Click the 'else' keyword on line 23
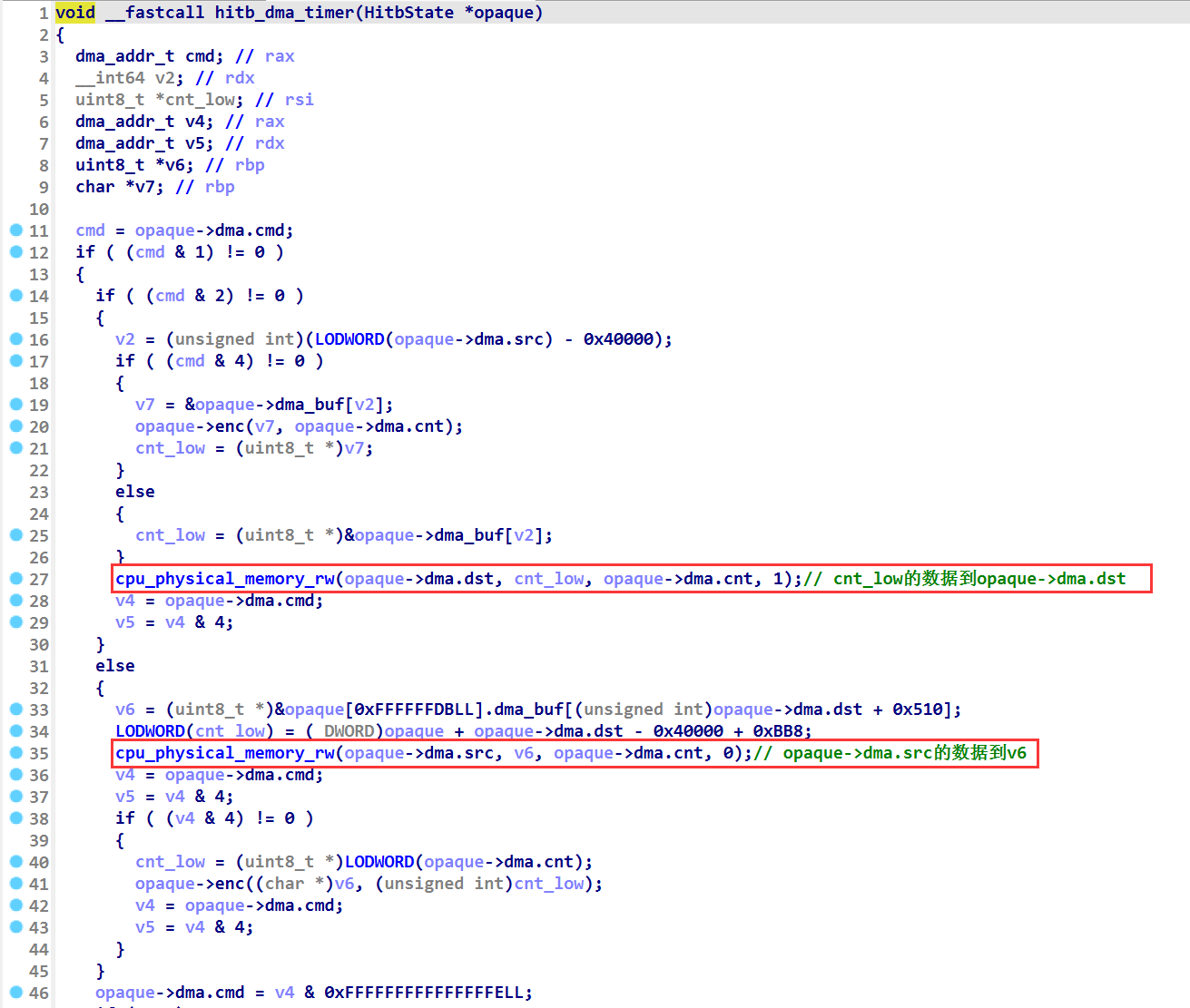This screenshot has height=1008, width=1190. click(135, 492)
